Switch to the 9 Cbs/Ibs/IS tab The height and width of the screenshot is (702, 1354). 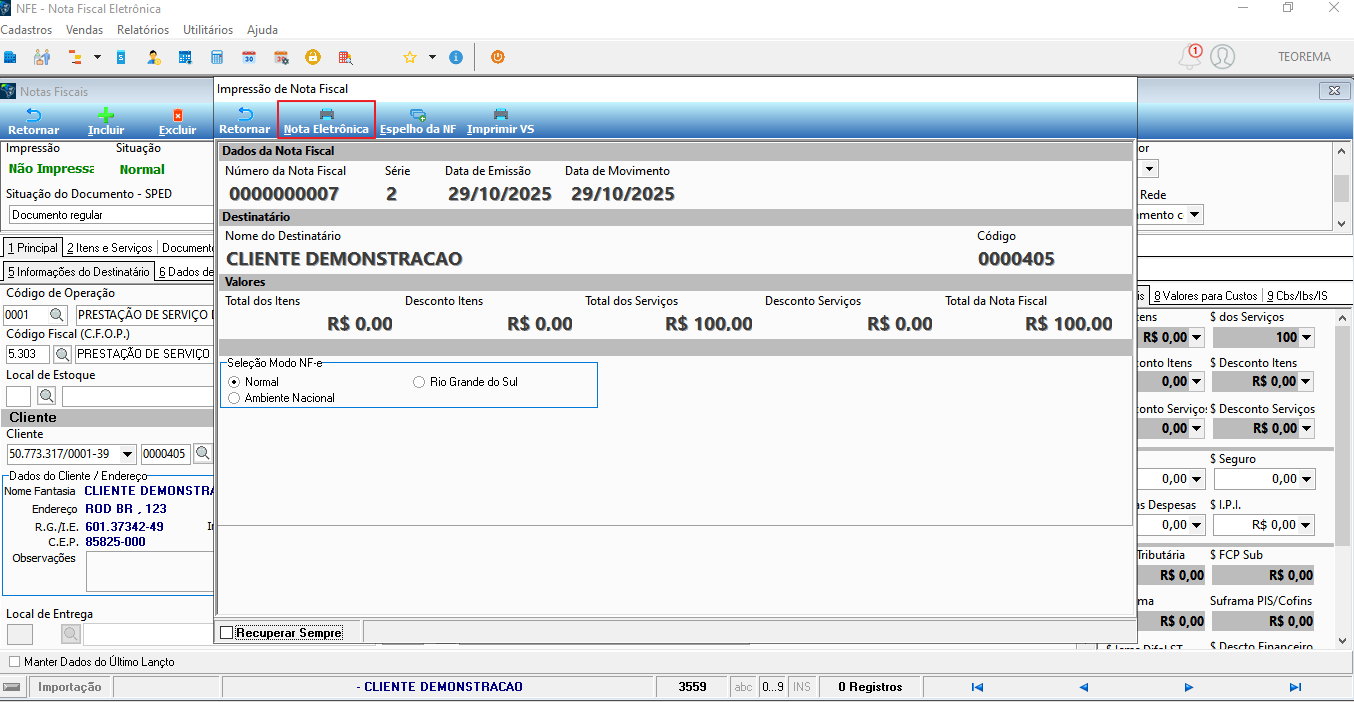click(x=1297, y=296)
